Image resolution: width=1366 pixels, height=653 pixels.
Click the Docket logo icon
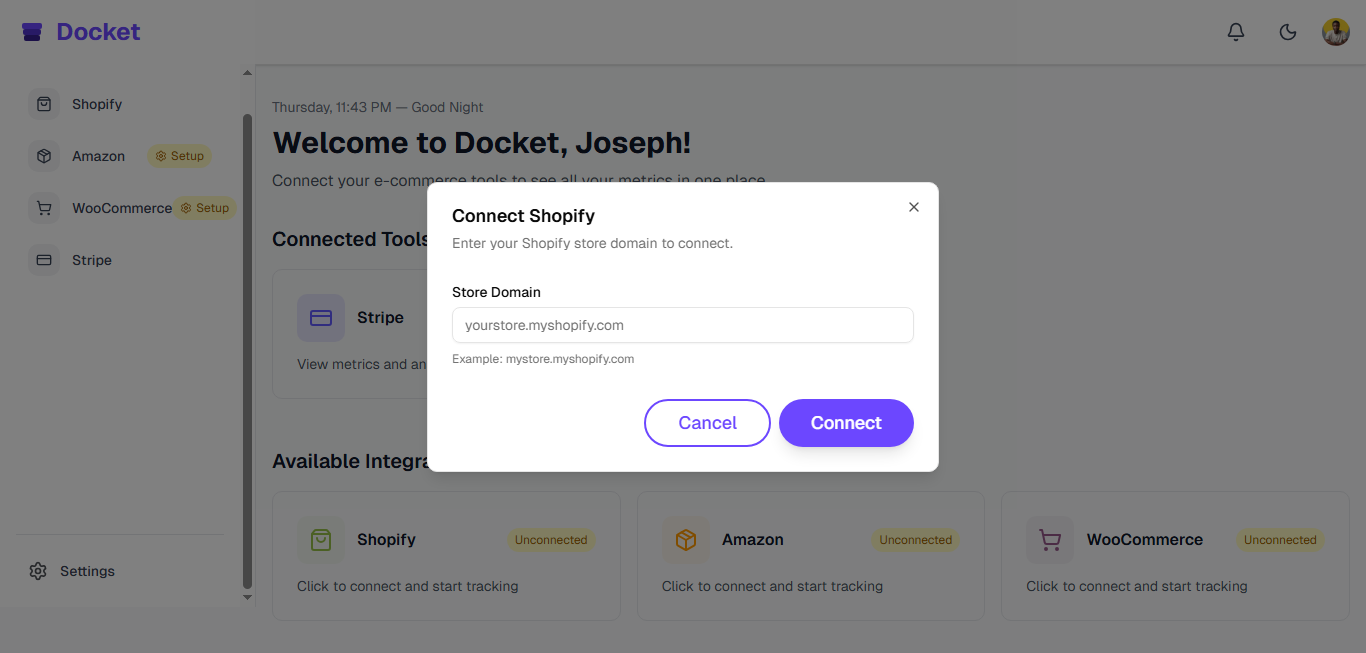point(32,31)
